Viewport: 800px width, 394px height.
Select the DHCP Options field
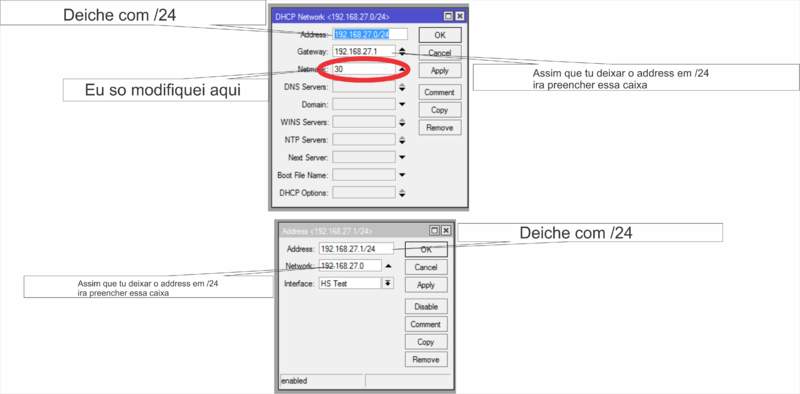364,193
